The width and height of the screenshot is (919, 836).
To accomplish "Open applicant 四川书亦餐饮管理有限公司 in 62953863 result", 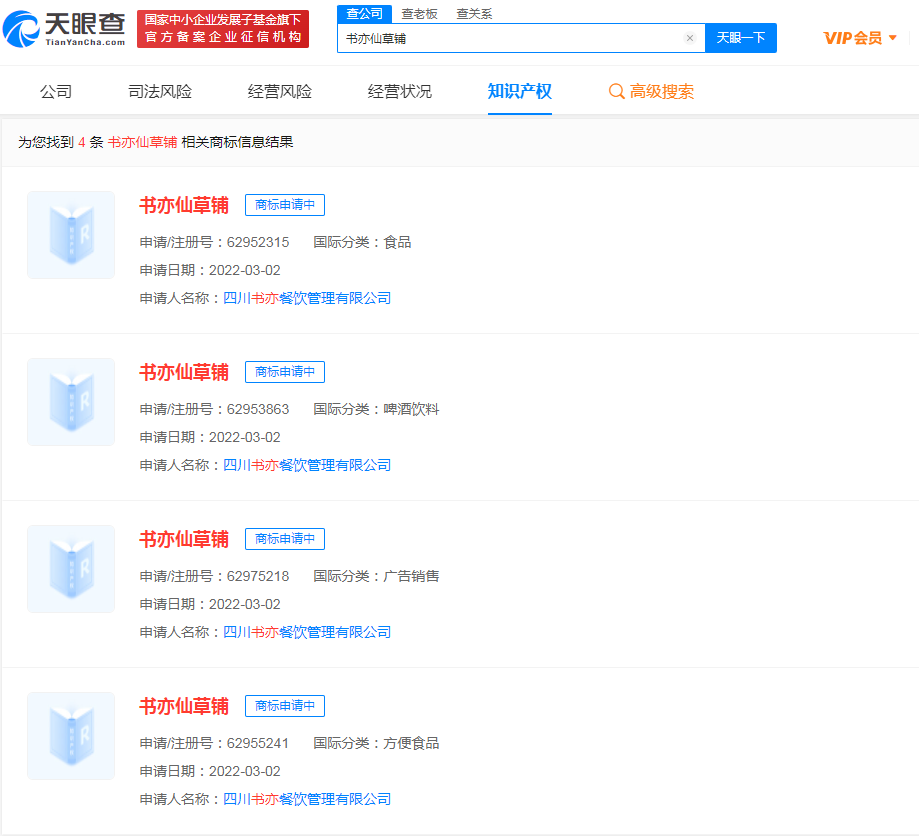I will point(307,465).
